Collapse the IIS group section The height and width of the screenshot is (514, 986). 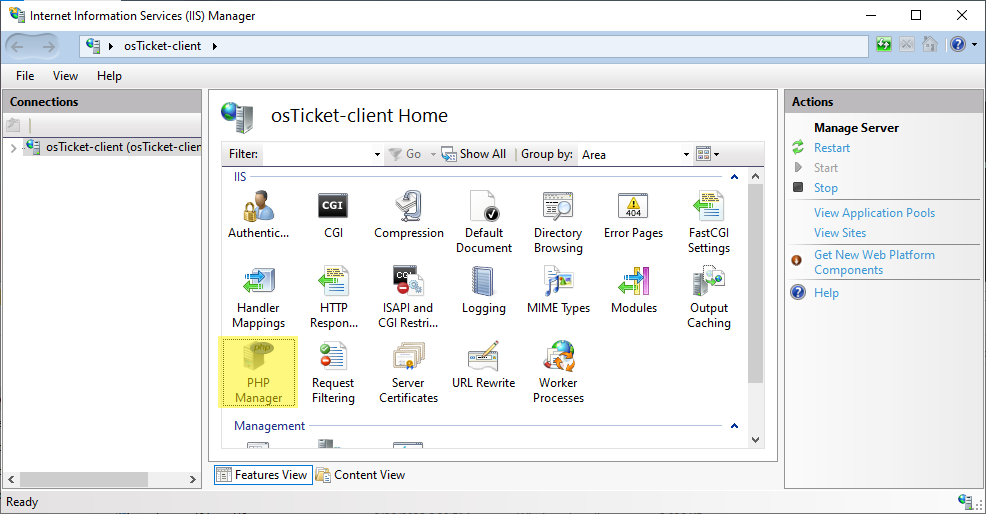click(x=734, y=177)
